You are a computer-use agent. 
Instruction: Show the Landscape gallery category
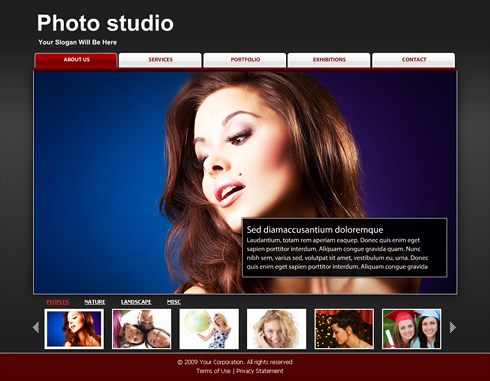136,302
